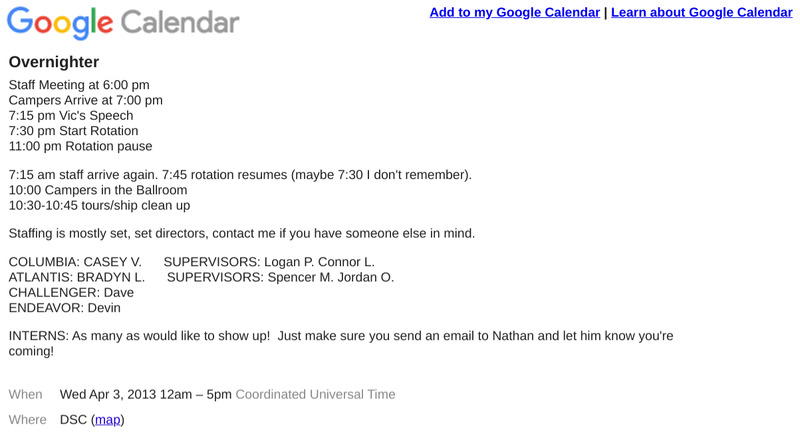The height and width of the screenshot is (447, 800).
Task: Click the 'COLUMBIA: CASEY V.' text
Action: click(x=75, y=262)
